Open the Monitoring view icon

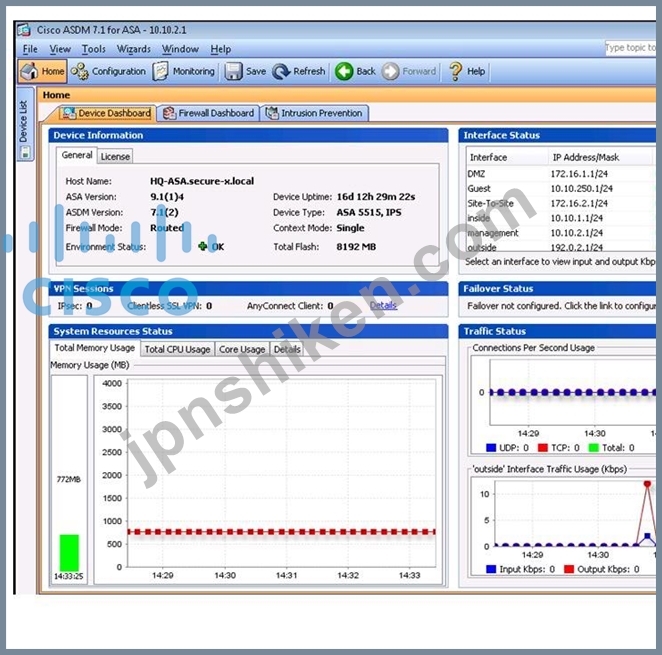160,71
